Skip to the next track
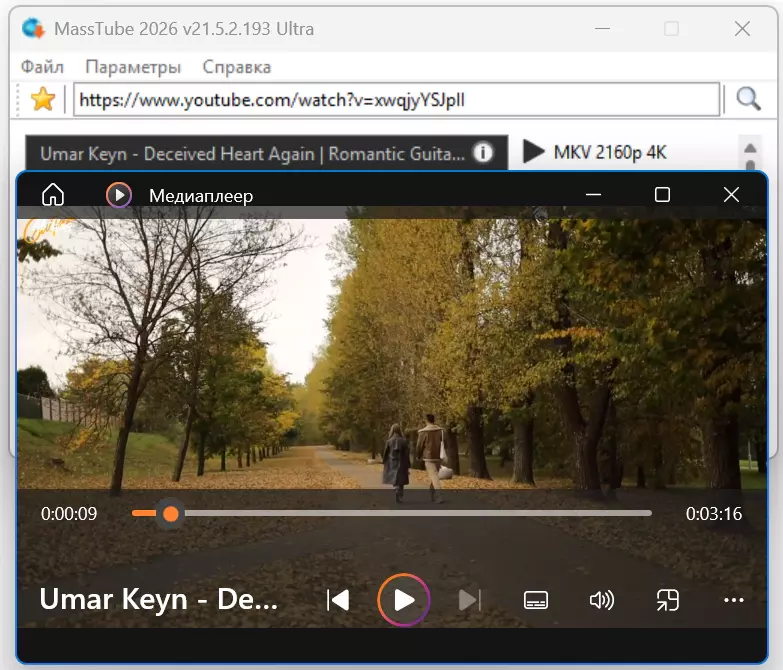 pos(469,600)
